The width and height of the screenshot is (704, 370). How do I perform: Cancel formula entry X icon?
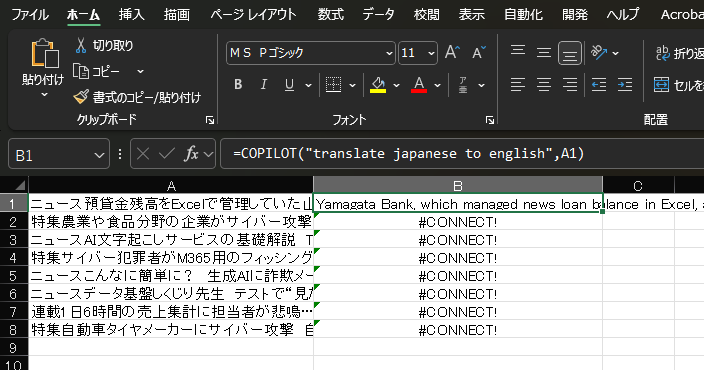pyautogui.click(x=143, y=154)
